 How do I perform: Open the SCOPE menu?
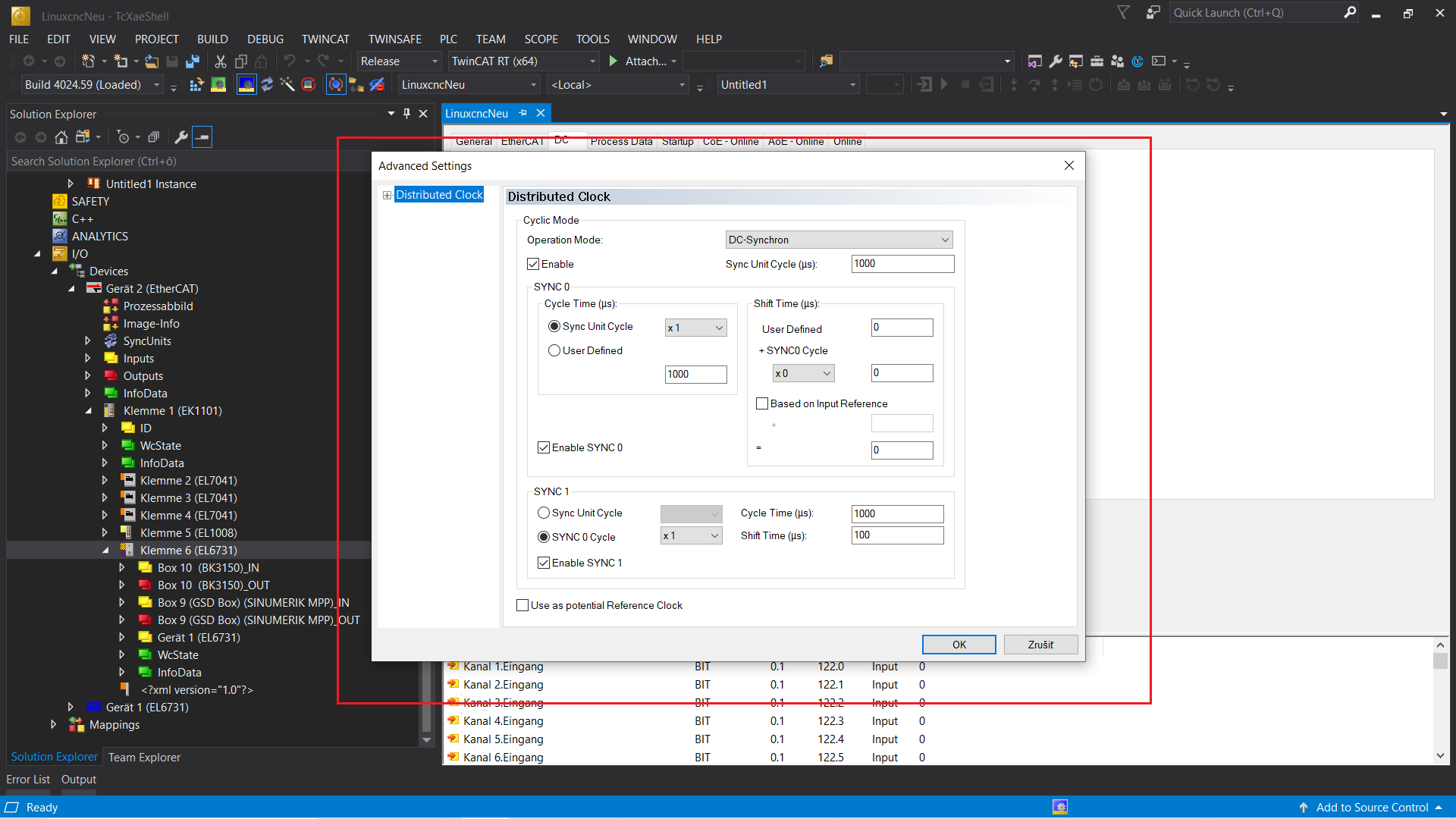click(541, 39)
